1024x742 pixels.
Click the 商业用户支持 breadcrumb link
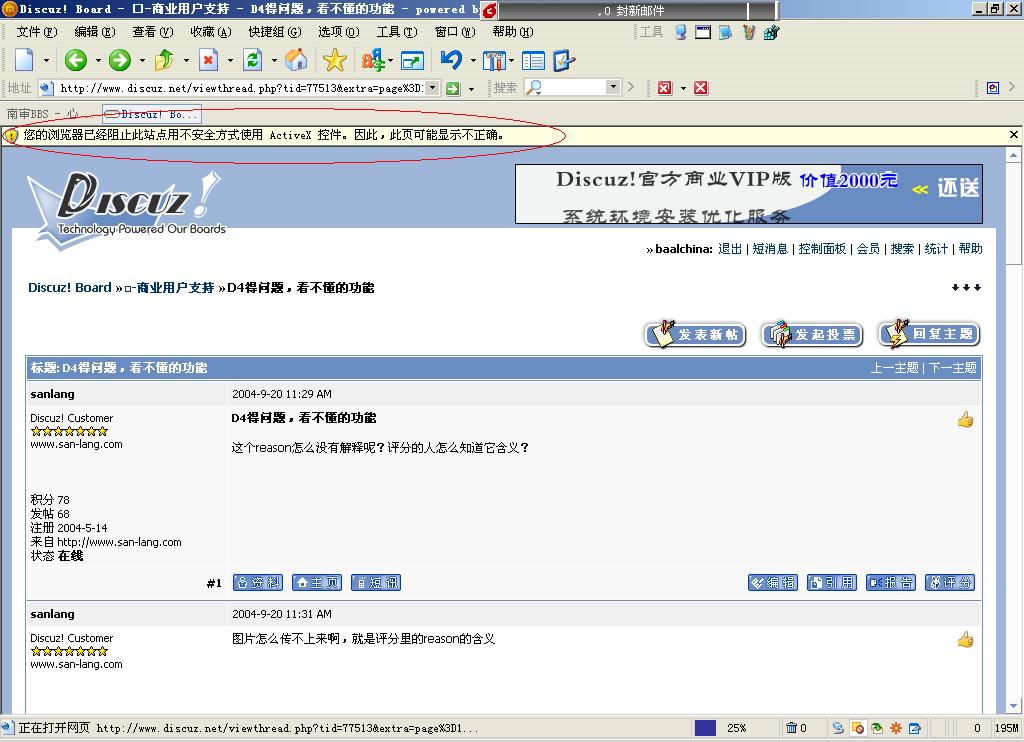pyautogui.click(x=169, y=288)
